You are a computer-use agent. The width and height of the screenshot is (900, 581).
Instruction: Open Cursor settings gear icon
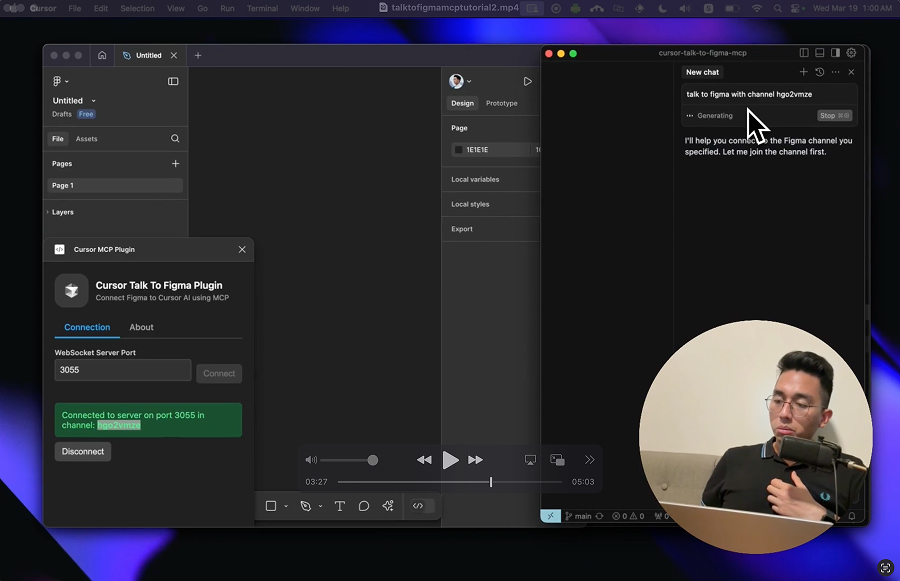[x=851, y=53]
